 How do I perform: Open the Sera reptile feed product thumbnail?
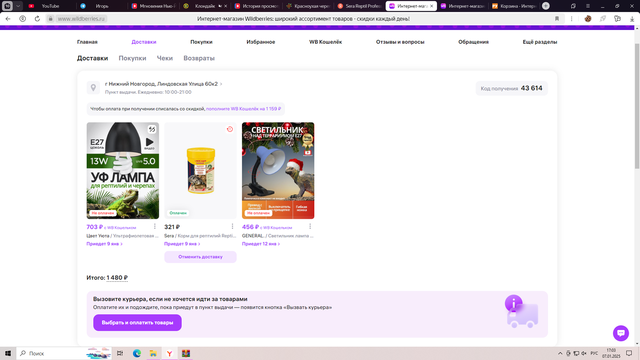(200, 171)
